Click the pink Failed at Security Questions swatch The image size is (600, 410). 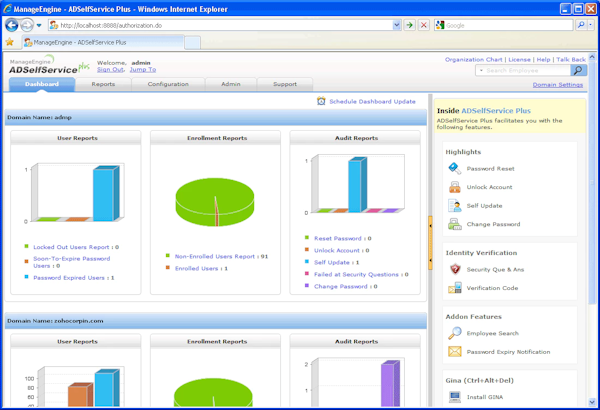coord(307,274)
